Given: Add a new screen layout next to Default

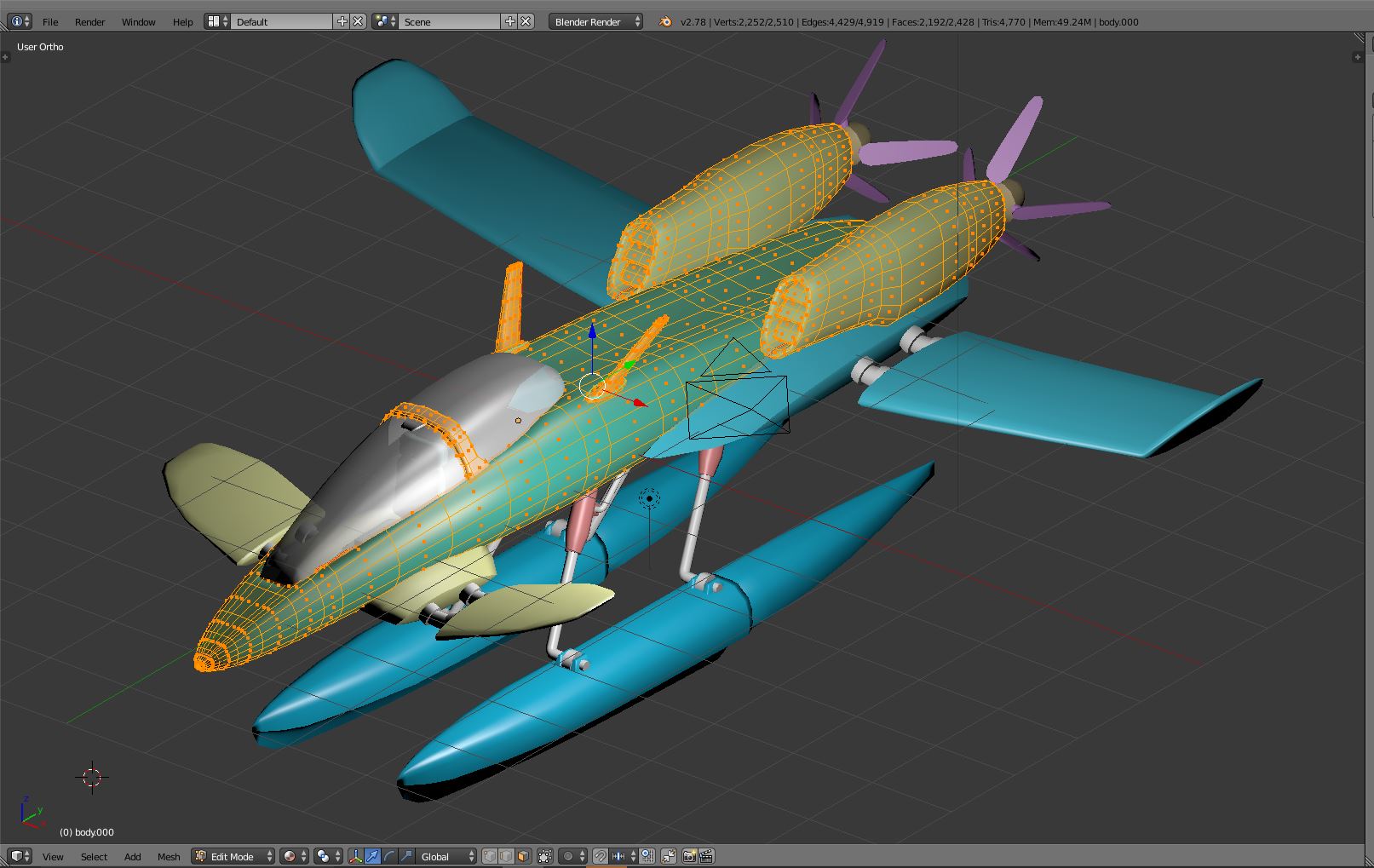Looking at the screenshot, I should point(342,22).
